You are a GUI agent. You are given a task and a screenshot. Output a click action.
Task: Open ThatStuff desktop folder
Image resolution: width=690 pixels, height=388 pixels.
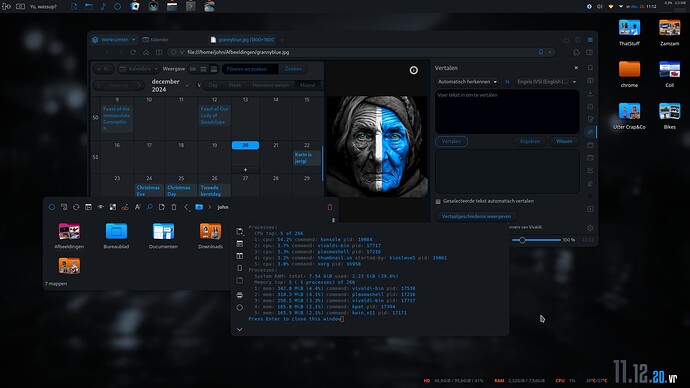click(x=629, y=33)
